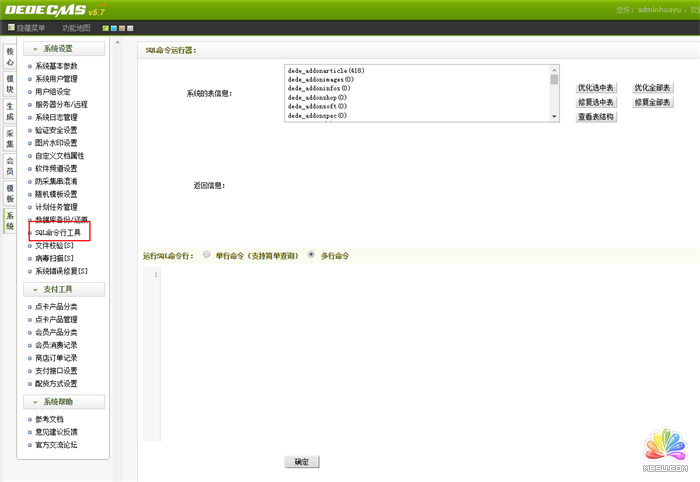
Task: Collapse the 系统设置 menu section
Action: click(x=37, y=48)
